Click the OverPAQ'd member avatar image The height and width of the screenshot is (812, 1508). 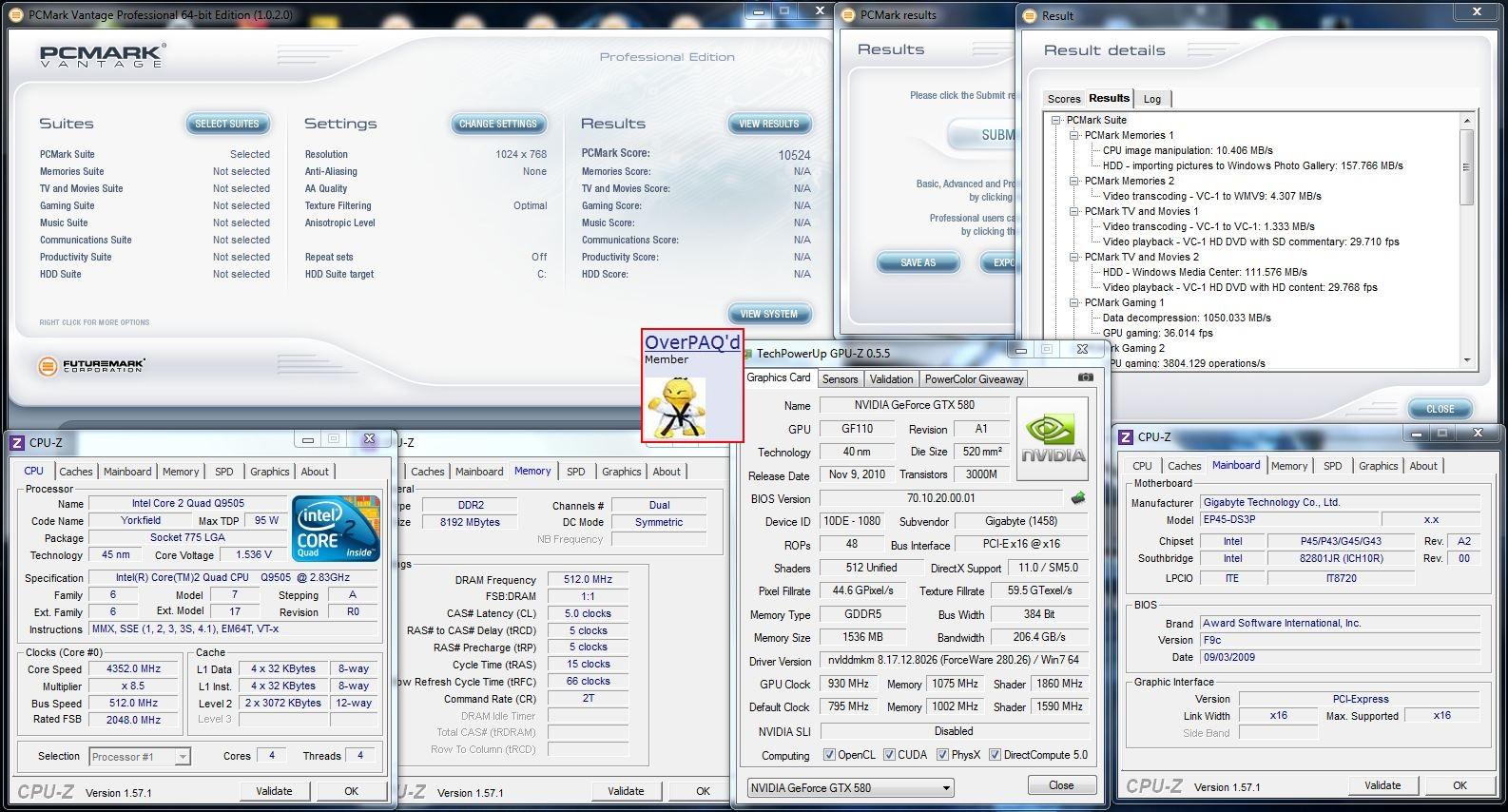tap(676, 407)
